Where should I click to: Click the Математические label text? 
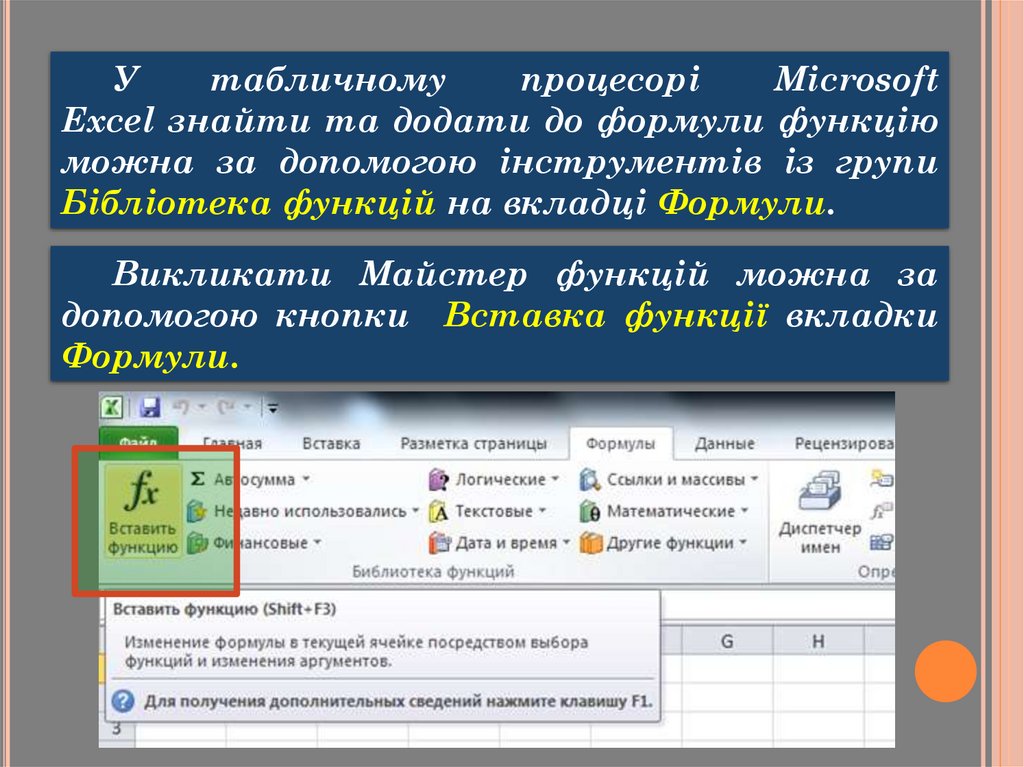671,511
